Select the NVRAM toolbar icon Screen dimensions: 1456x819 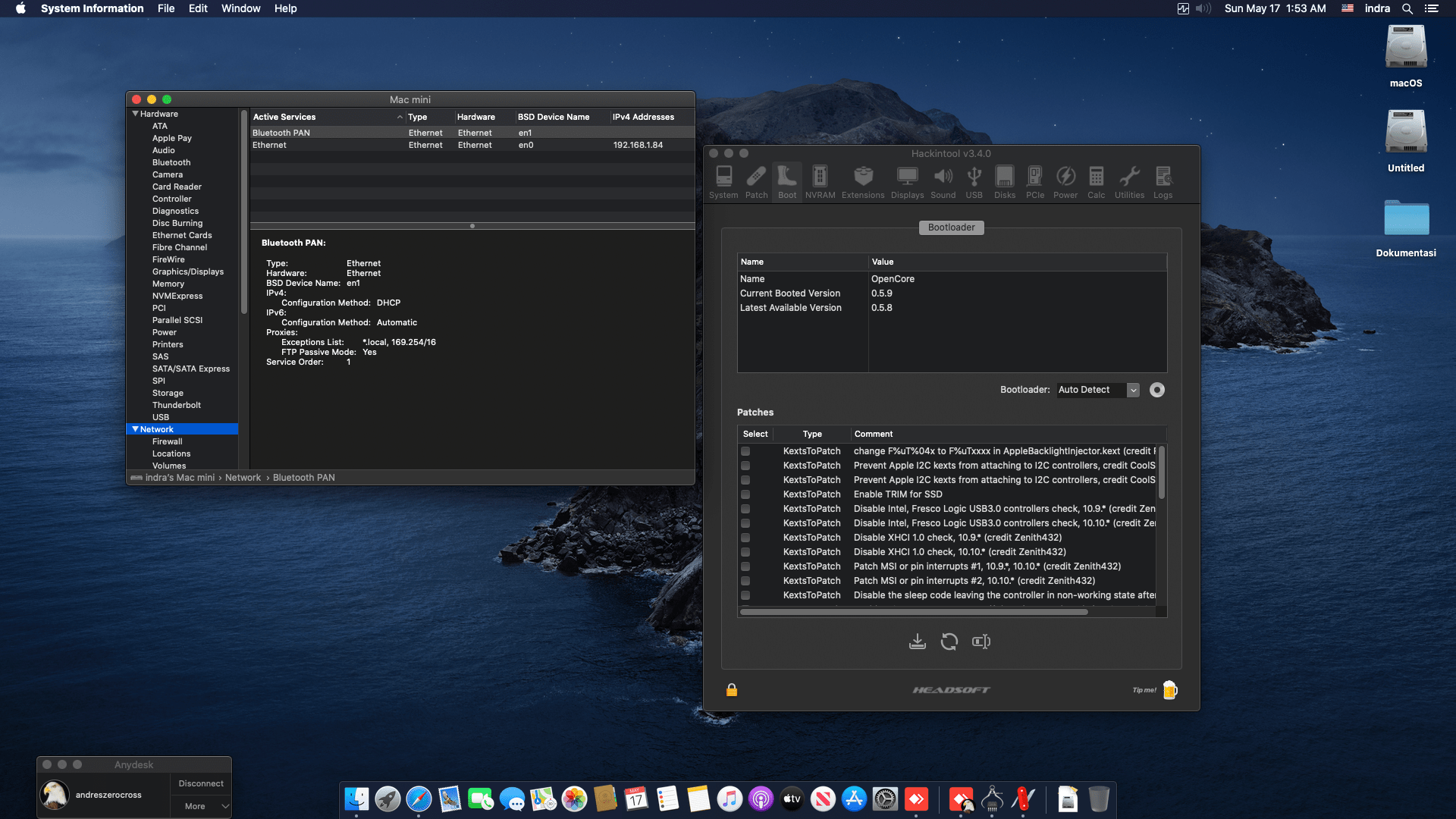tap(820, 183)
